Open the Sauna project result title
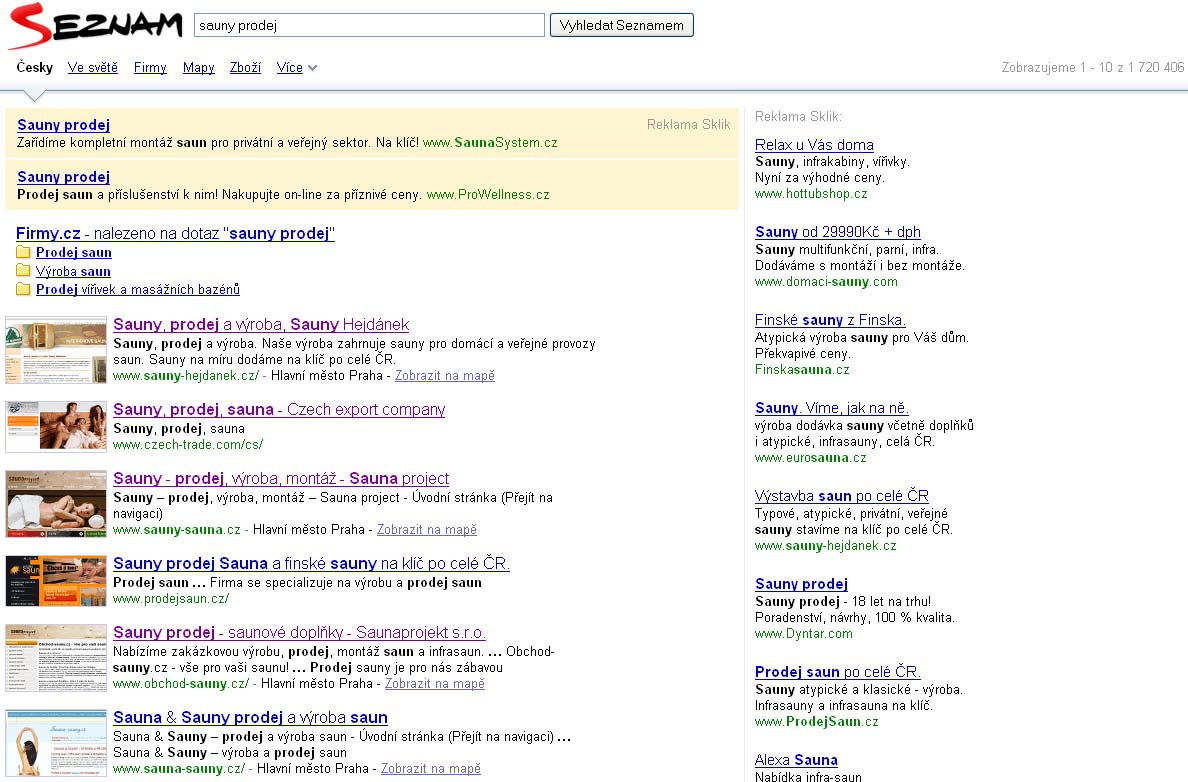This screenshot has height=782, width=1188. click(x=281, y=478)
